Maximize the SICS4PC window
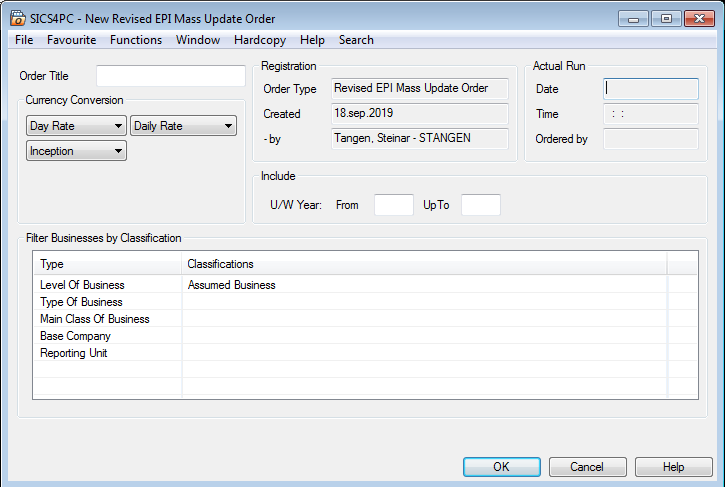The height and width of the screenshot is (487, 725). coord(666,19)
